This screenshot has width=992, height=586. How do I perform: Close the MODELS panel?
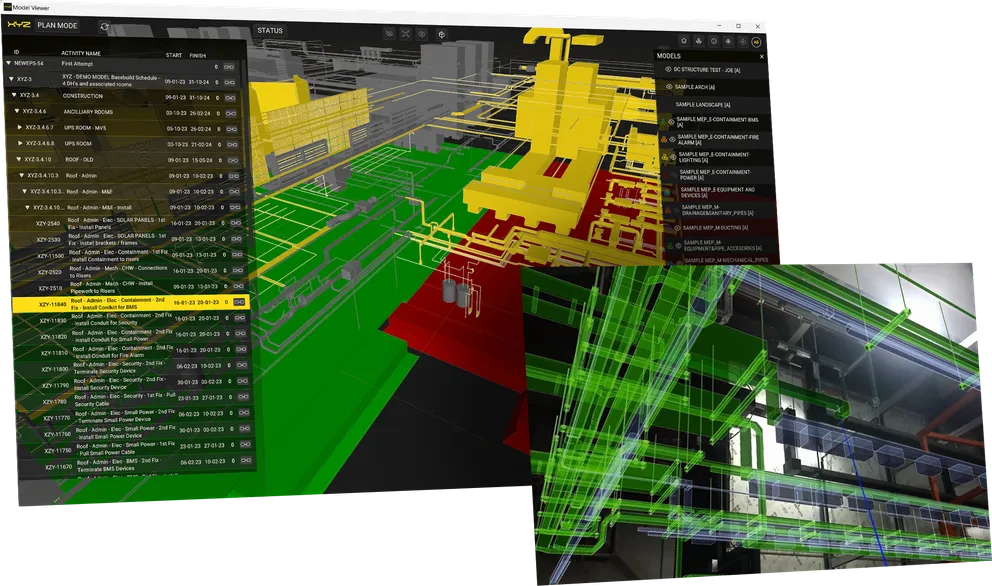tap(762, 56)
